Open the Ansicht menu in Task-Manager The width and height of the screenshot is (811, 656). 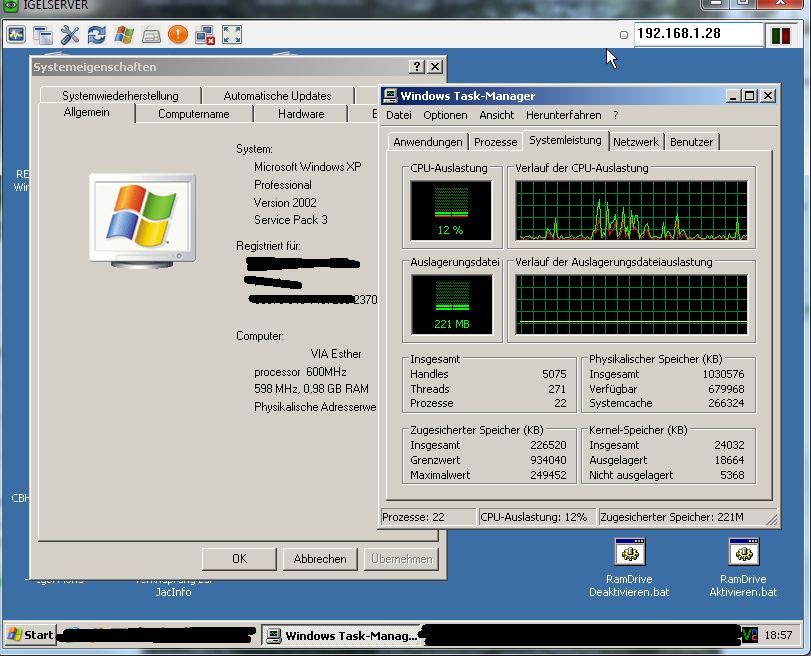(497, 115)
